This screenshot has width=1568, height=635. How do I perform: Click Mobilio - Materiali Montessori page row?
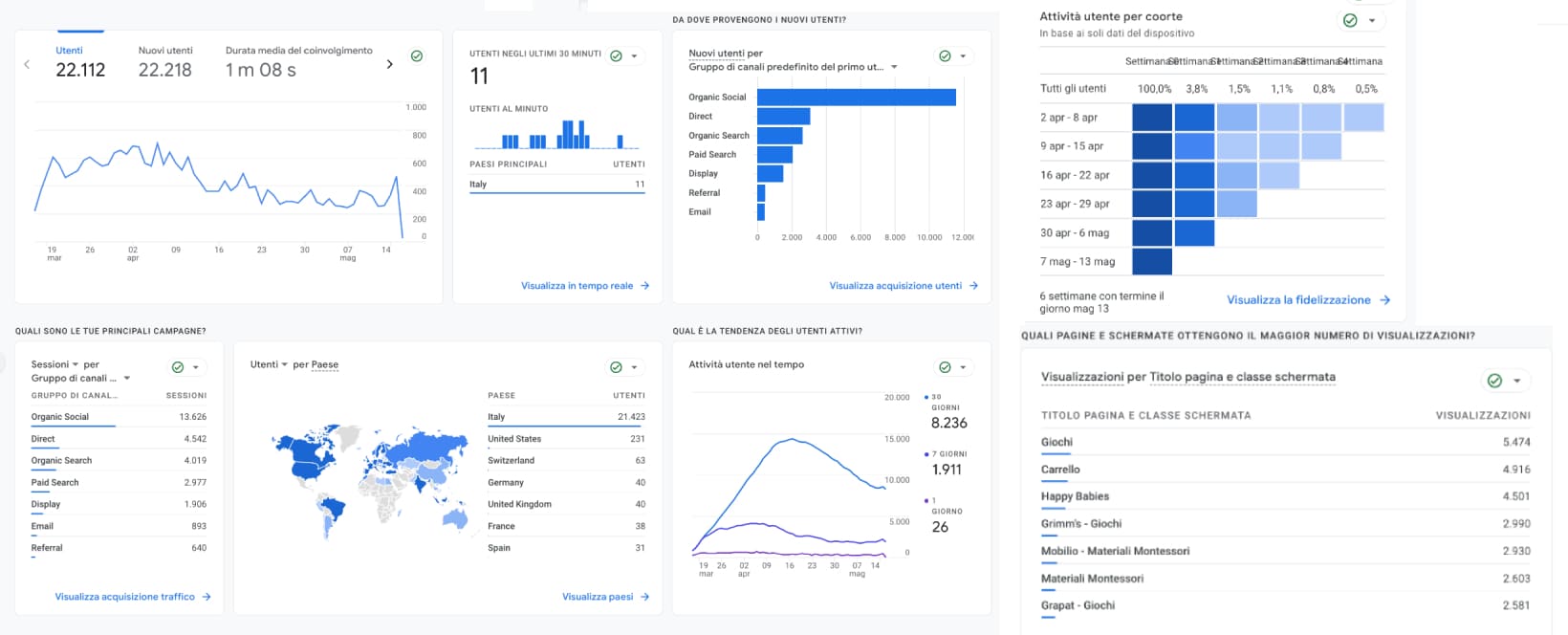pyautogui.click(x=1285, y=552)
